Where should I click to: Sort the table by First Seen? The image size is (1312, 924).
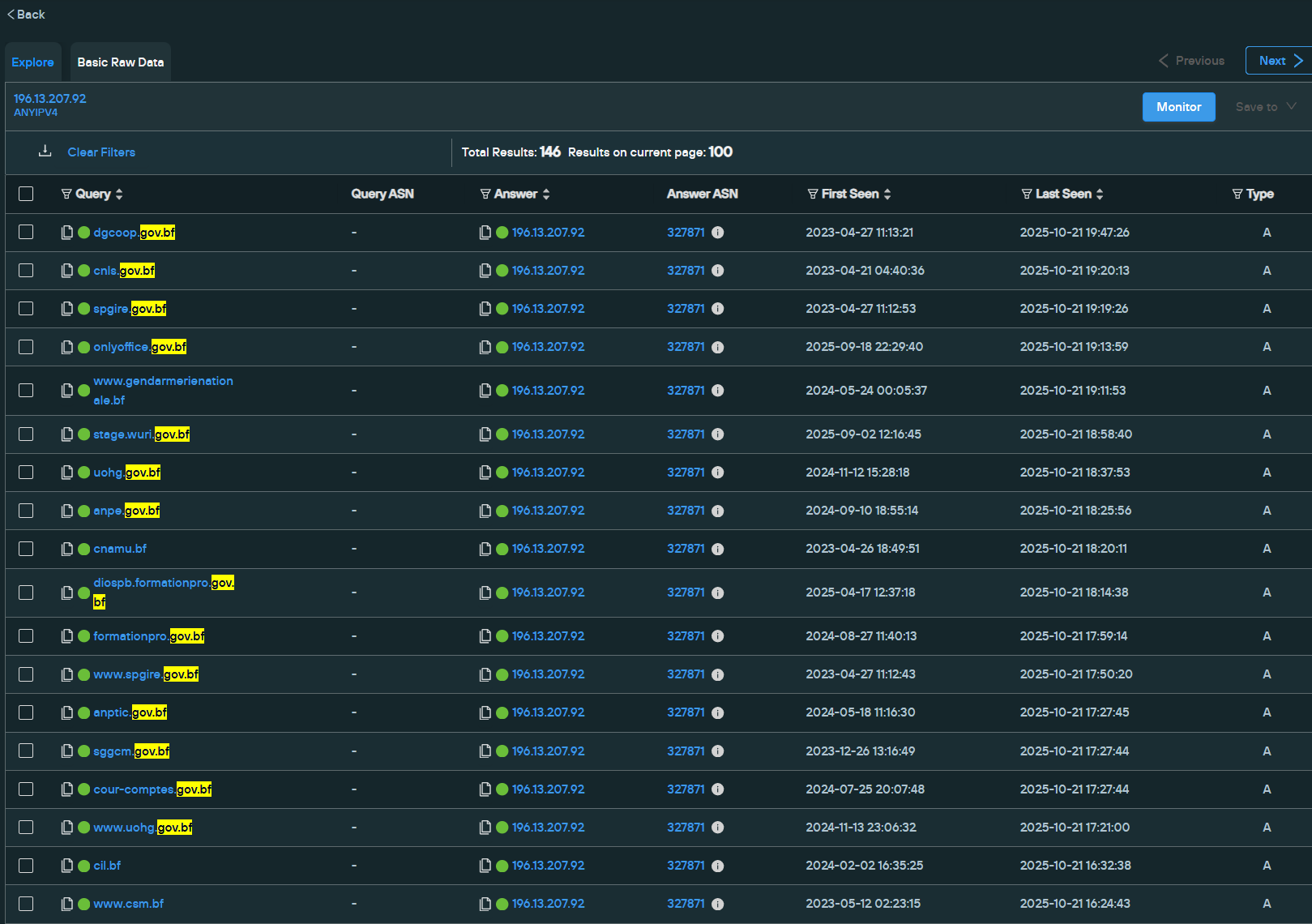click(887, 194)
